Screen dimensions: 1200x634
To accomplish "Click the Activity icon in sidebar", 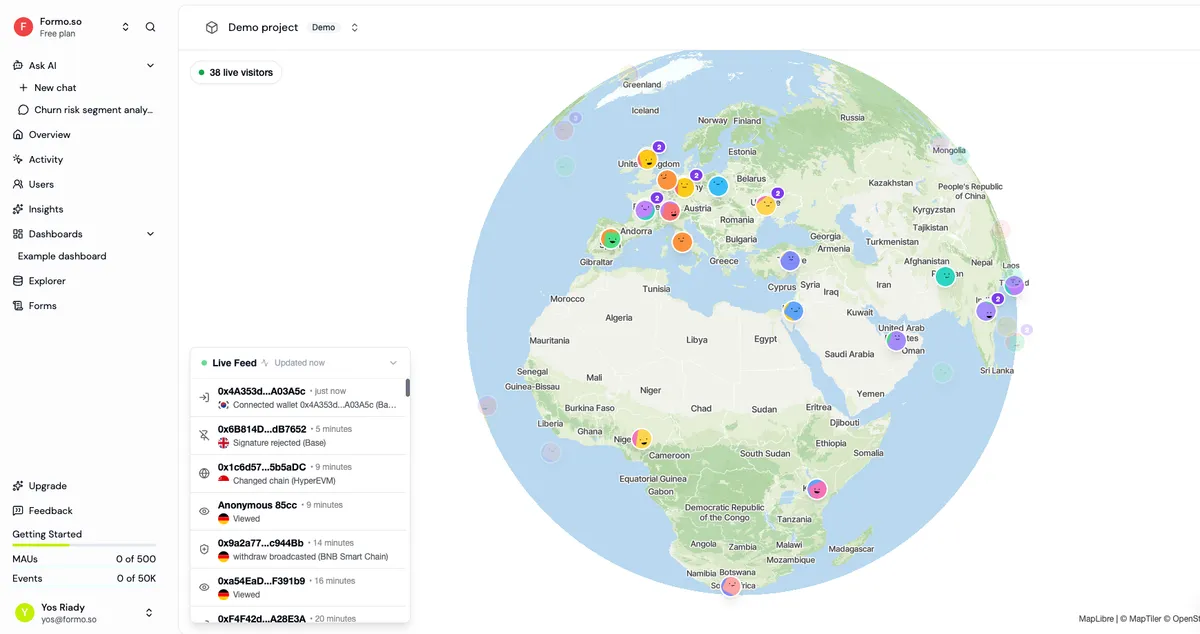I will click(x=18, y=159).
